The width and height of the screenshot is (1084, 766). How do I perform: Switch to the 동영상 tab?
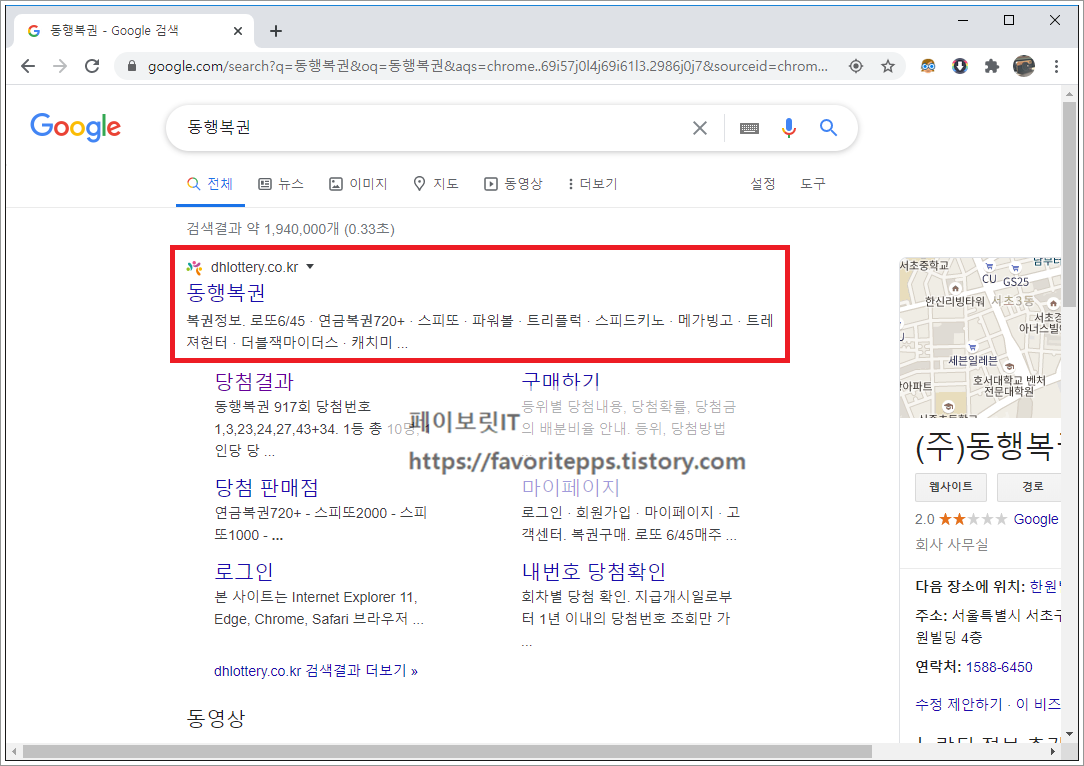point(513,184)
